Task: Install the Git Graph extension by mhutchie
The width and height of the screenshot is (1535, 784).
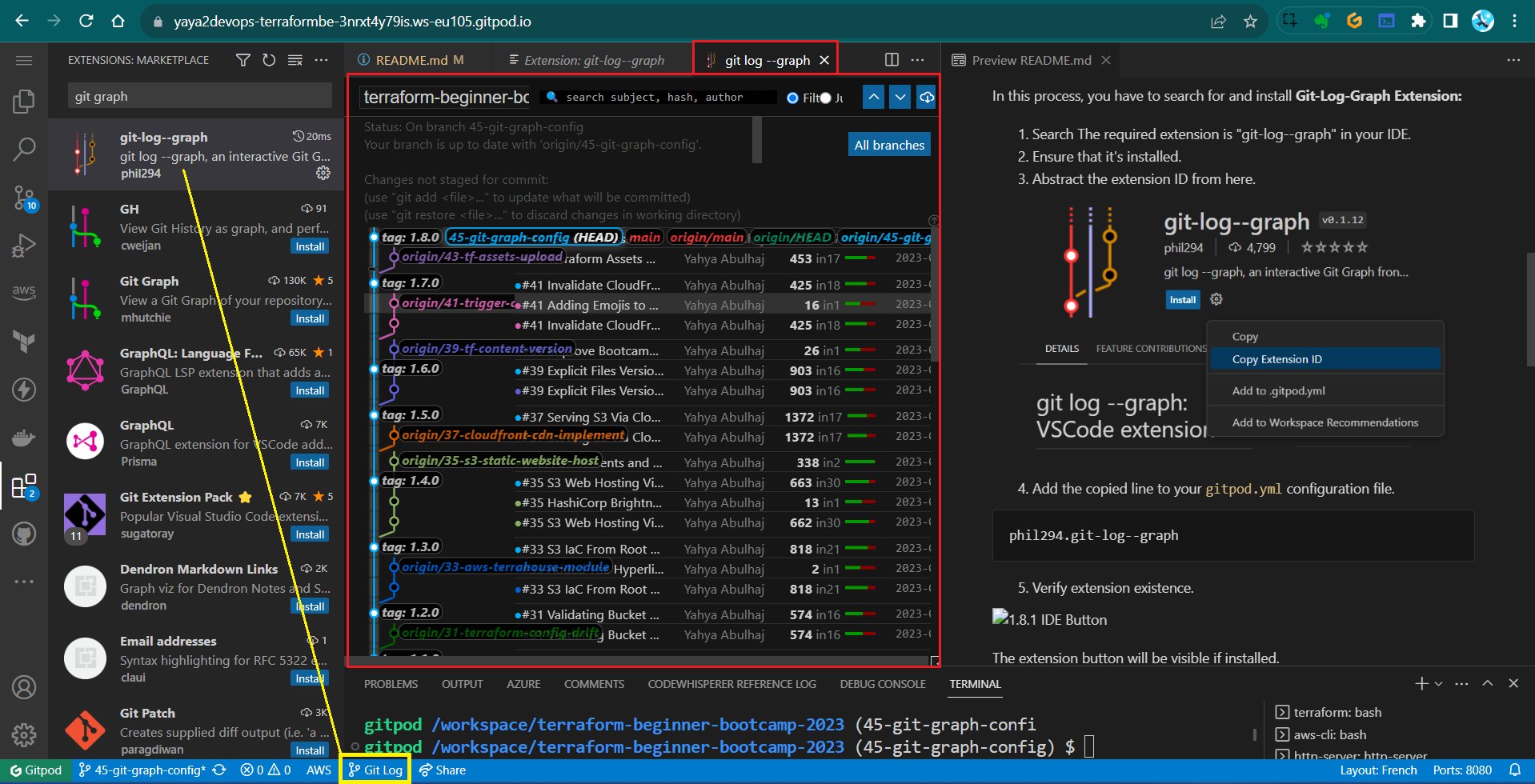Action: coord(310,318)
